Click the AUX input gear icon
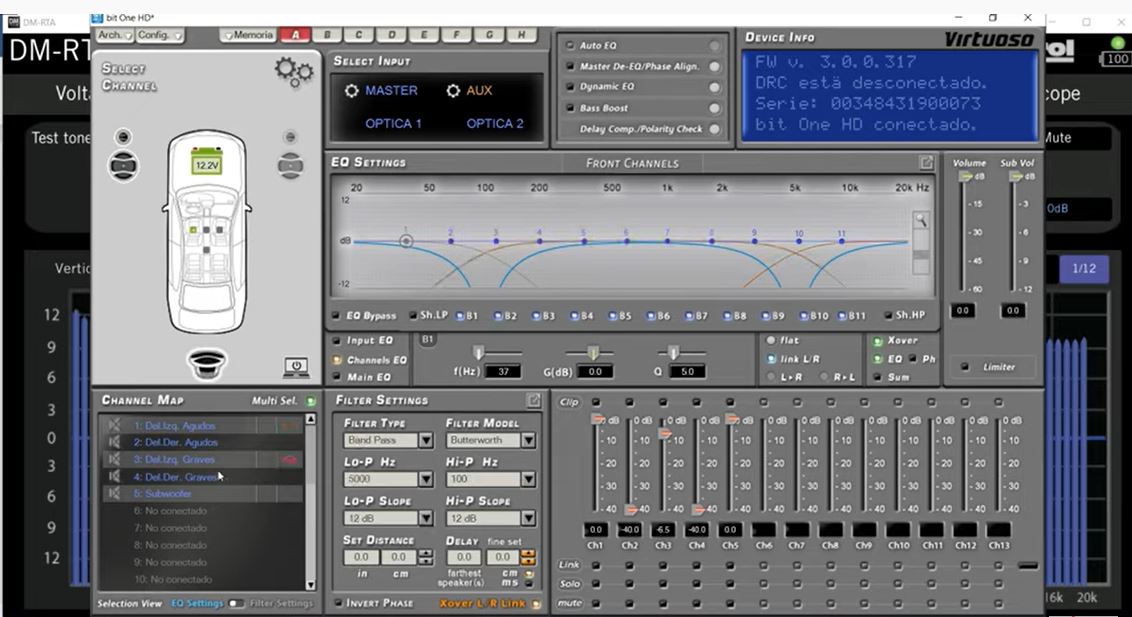 point(453,91)
